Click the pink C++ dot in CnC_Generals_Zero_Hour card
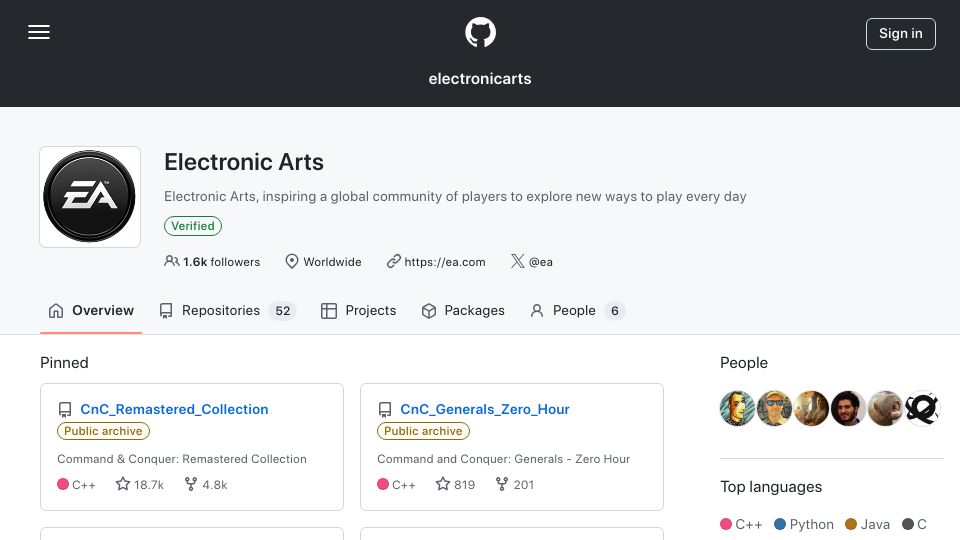The height and width of the screenshot is (540, 960). coord(383,484)
